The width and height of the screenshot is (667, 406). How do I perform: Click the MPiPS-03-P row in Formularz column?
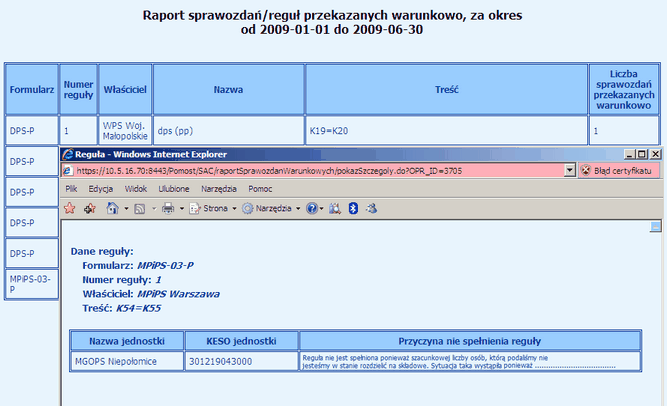pos(29,284)
